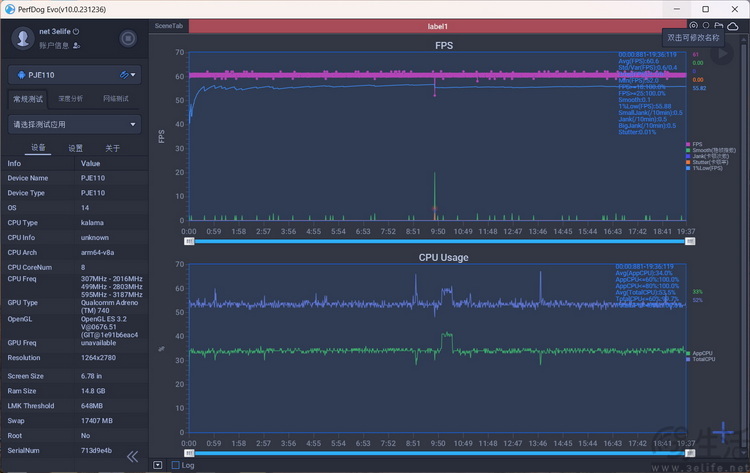Open the account info person icon
This screenshot has height=473, width=750.
coord(77,45)
